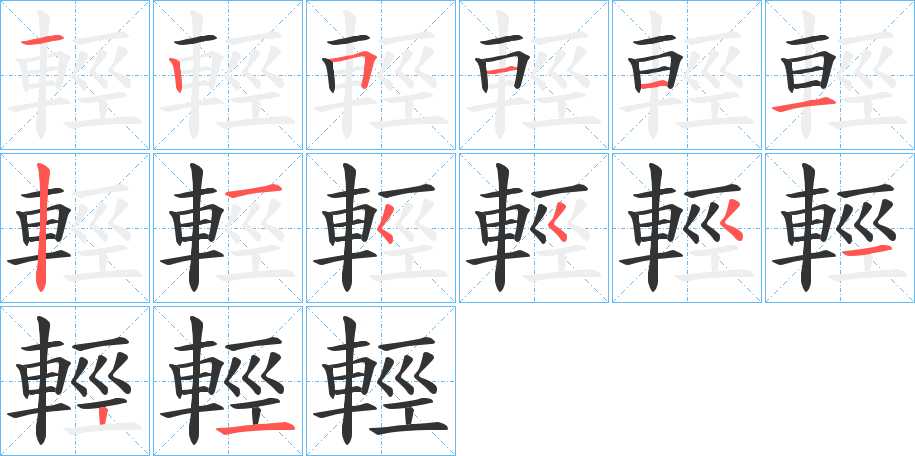The image size is (915, 456).
Task: Choose the step four cell with a red inner horizontal stroke
Action: (x=534, y=75)
